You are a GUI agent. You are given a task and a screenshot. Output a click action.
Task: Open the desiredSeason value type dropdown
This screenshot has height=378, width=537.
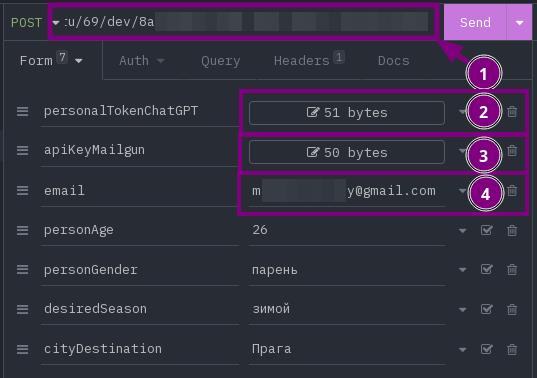click(x=462, y=310)
